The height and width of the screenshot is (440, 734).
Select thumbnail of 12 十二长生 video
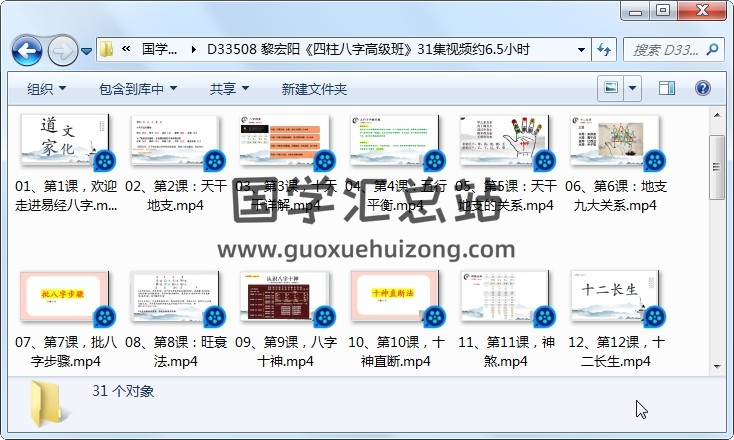point(615,296)
